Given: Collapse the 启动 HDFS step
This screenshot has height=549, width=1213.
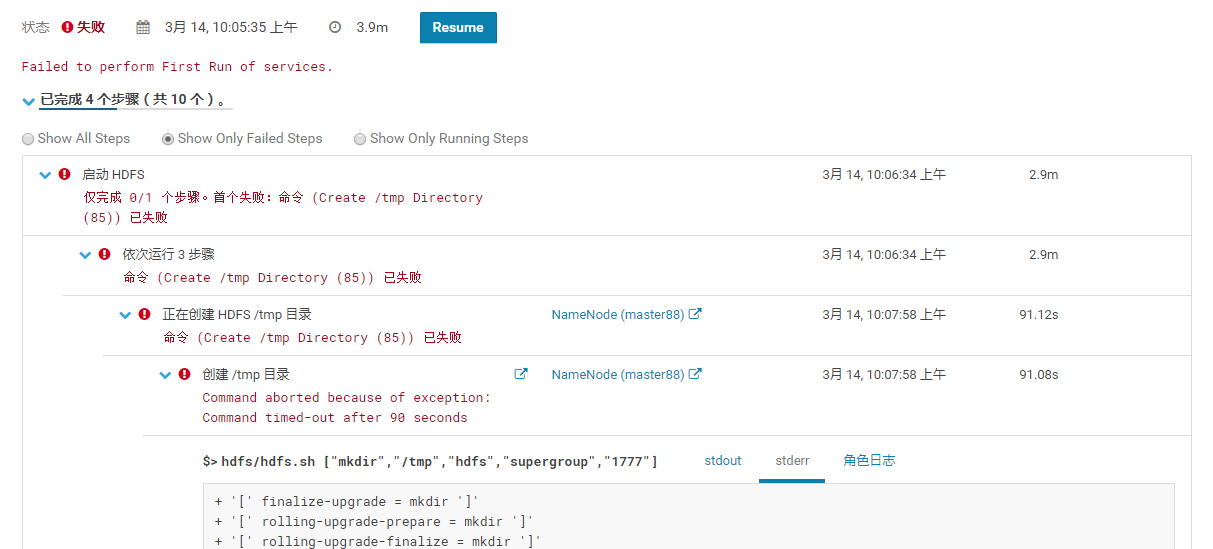Looking at the screenshot, I should [45, 175].
